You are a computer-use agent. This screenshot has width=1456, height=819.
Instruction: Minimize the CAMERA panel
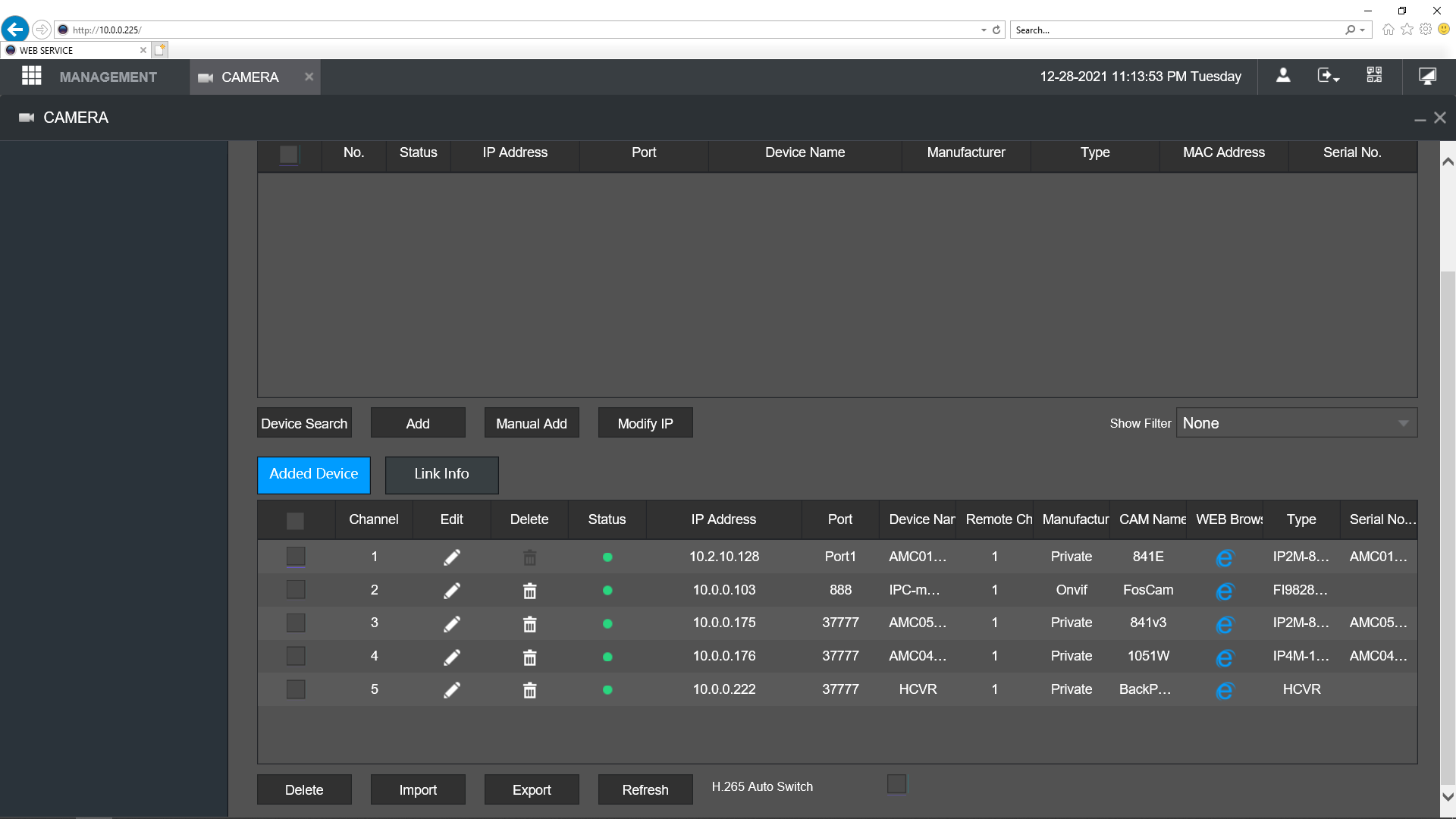pos(1420,119)
